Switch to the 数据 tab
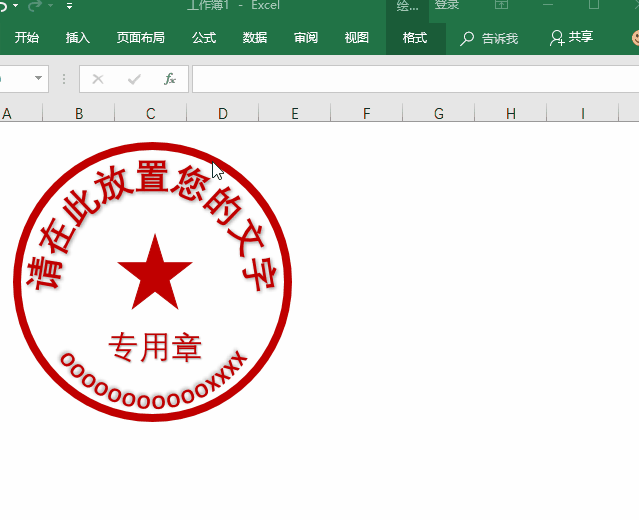Viewport: 639px width, 520px height. pos(255,38)
